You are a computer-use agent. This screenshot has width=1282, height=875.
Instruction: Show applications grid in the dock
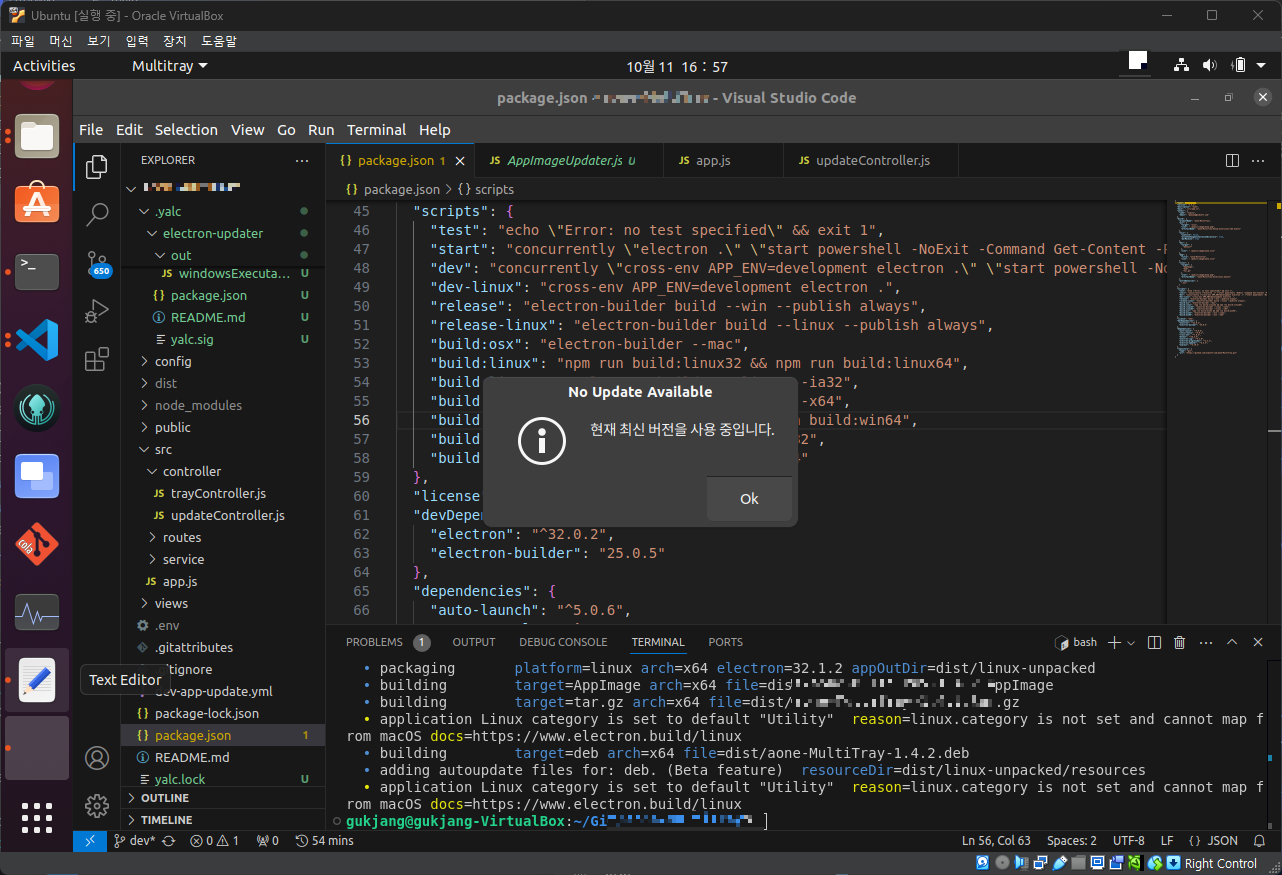tap(37, 817)
